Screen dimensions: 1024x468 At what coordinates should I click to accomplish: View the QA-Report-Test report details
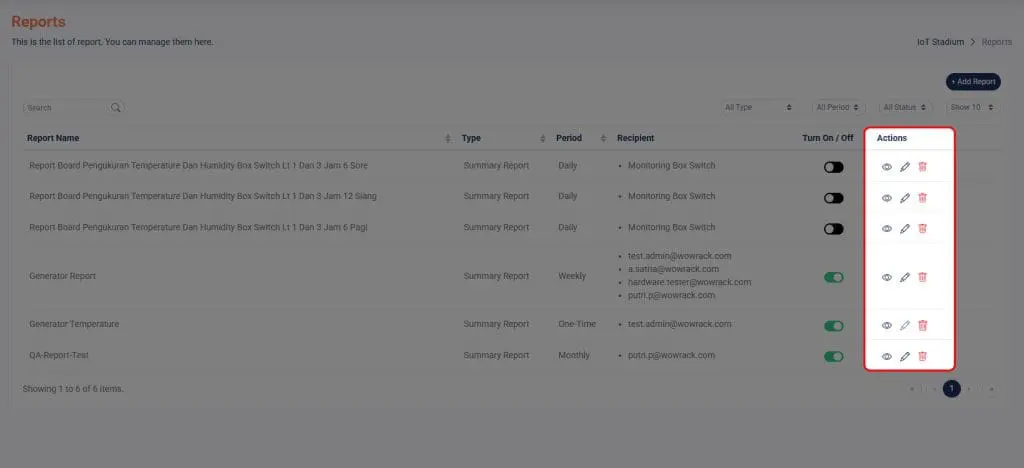coord(886,356)
